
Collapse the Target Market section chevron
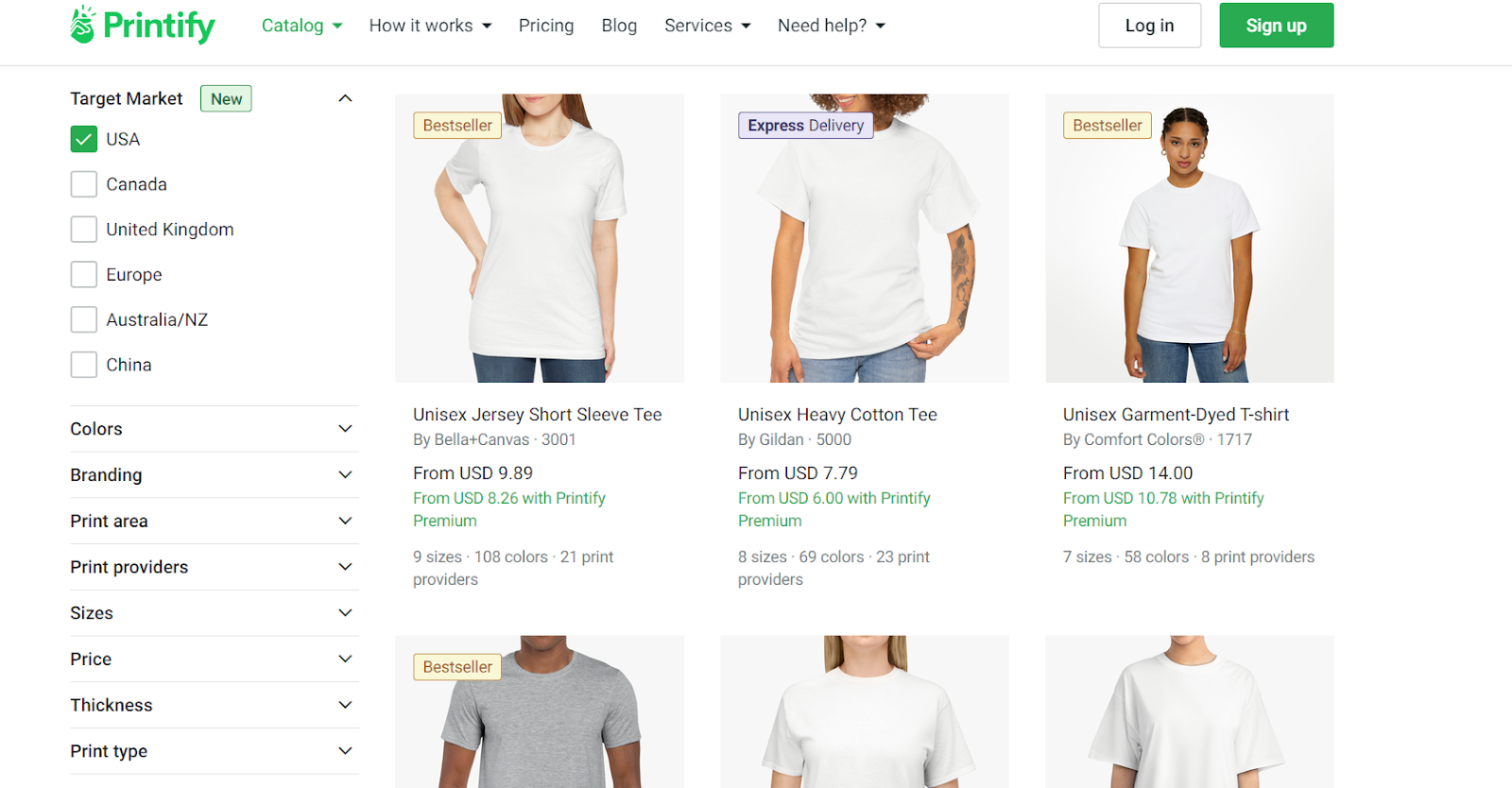pos(345,98)
